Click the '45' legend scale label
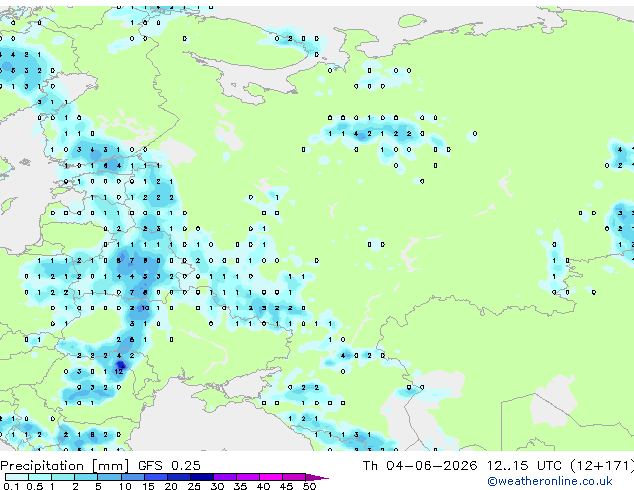634x490 pixels. pos(286,486)
